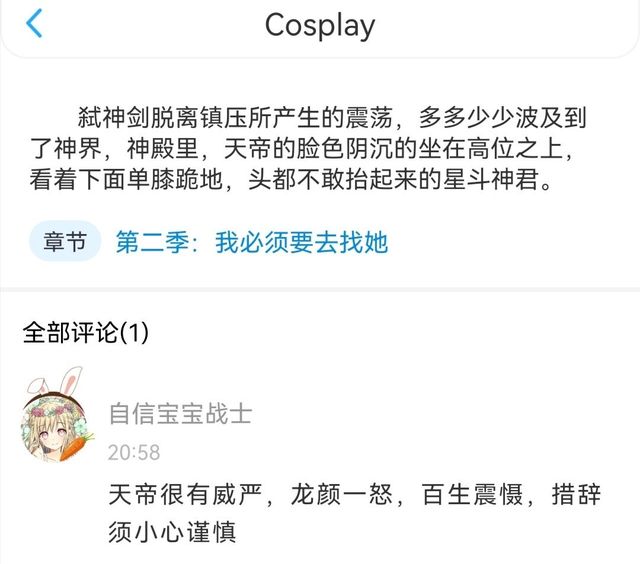Tap quoted line starting 弑神剑脱离镇压

coord(331,117)
